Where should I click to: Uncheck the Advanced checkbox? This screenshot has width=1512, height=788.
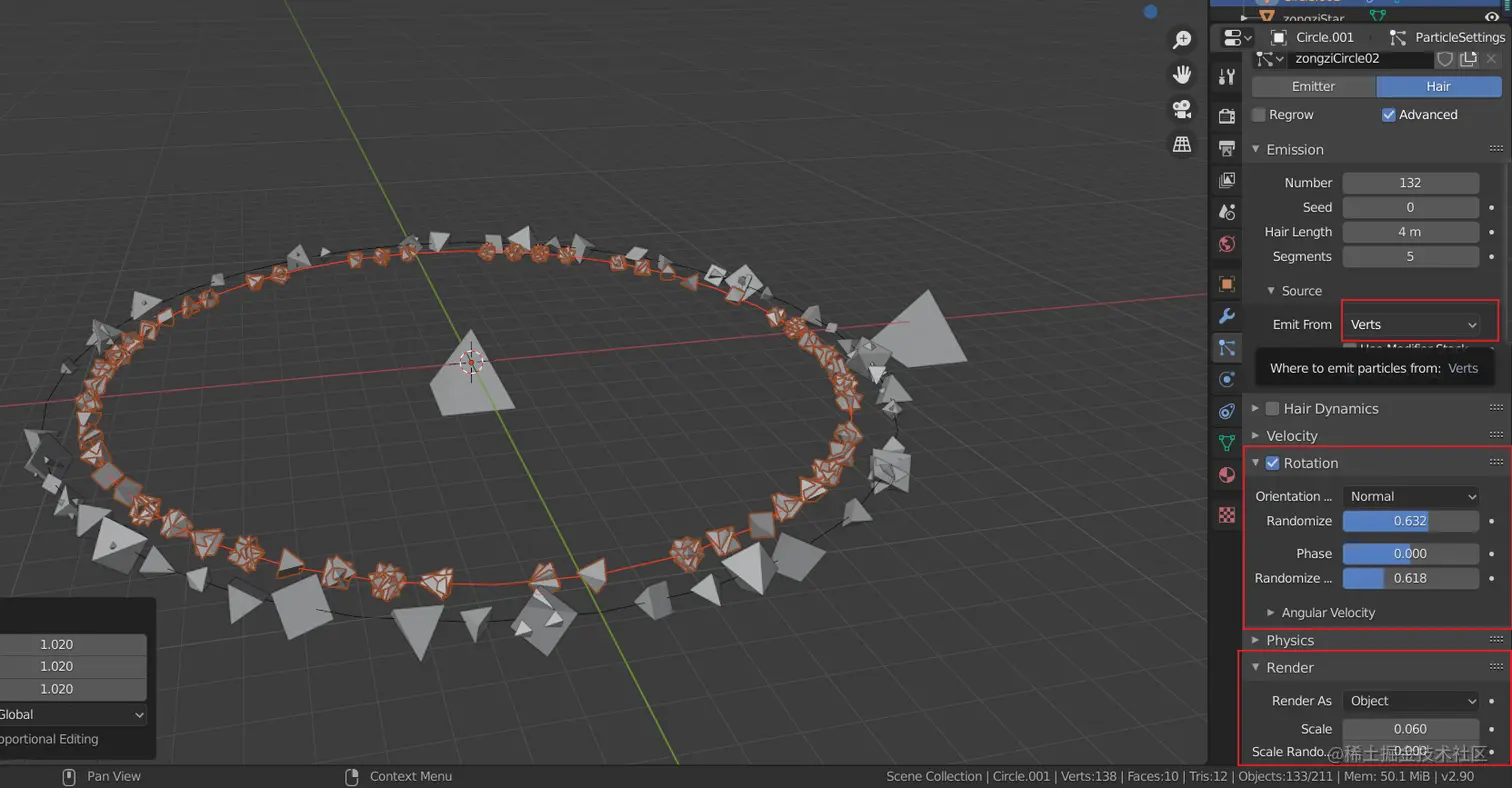(x=1388, y=115)
